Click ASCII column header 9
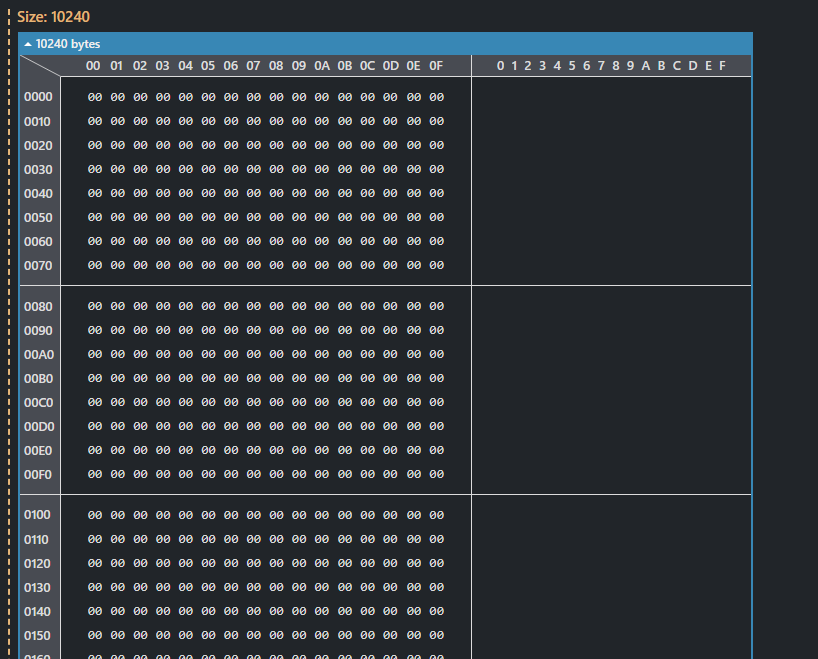Screen dimensions: 818x659 [x=631, y=66]
